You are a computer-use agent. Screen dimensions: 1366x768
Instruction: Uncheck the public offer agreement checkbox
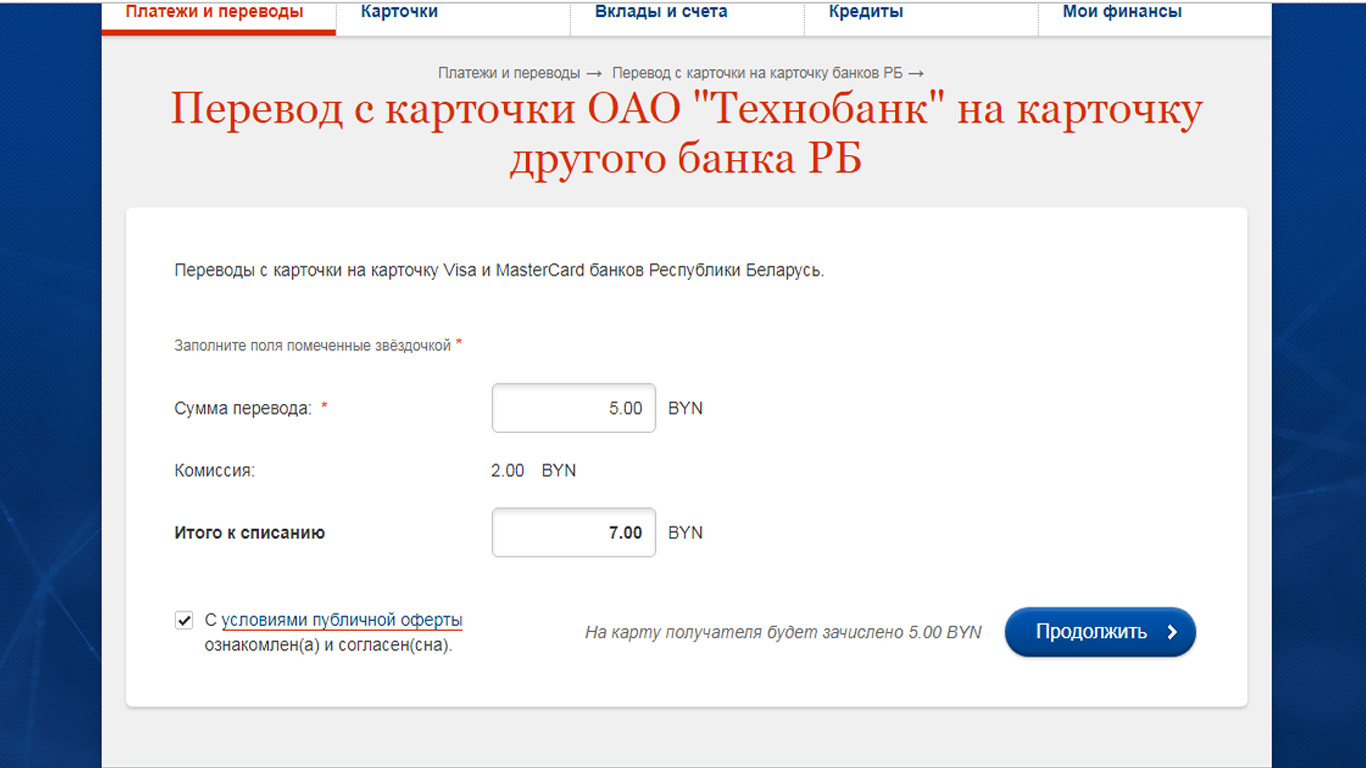184,620
